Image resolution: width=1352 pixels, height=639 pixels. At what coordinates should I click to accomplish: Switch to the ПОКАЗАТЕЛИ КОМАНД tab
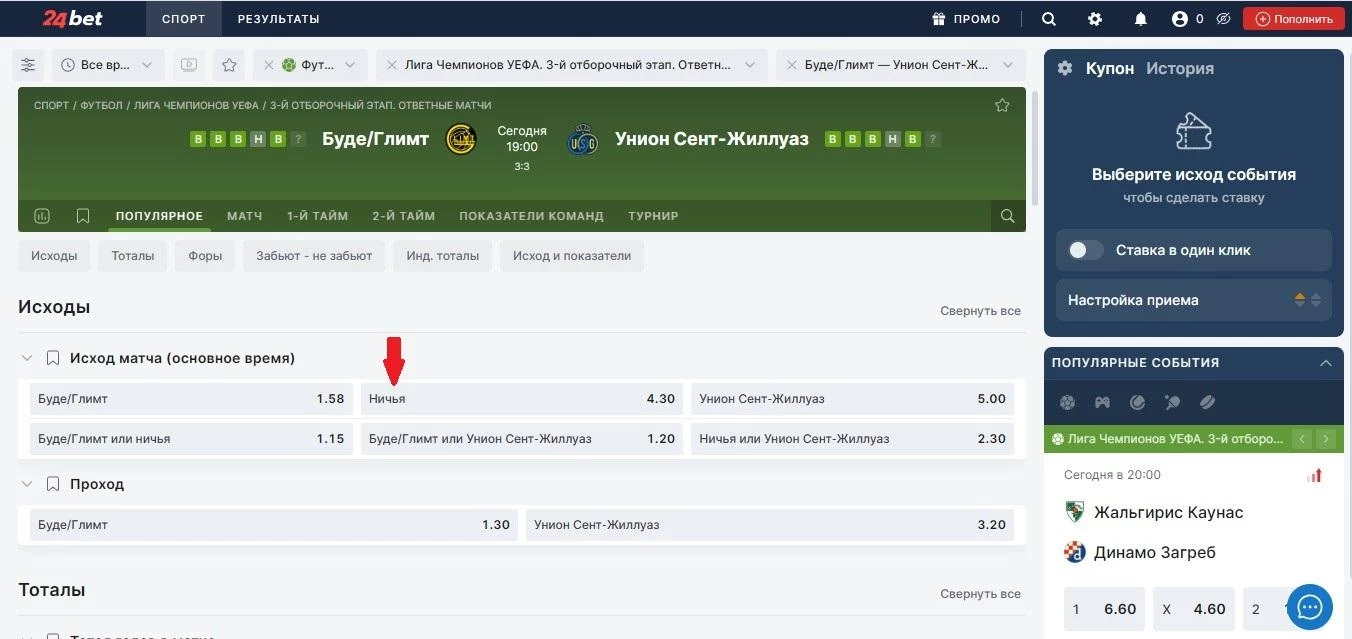click(x=532, y=216)
